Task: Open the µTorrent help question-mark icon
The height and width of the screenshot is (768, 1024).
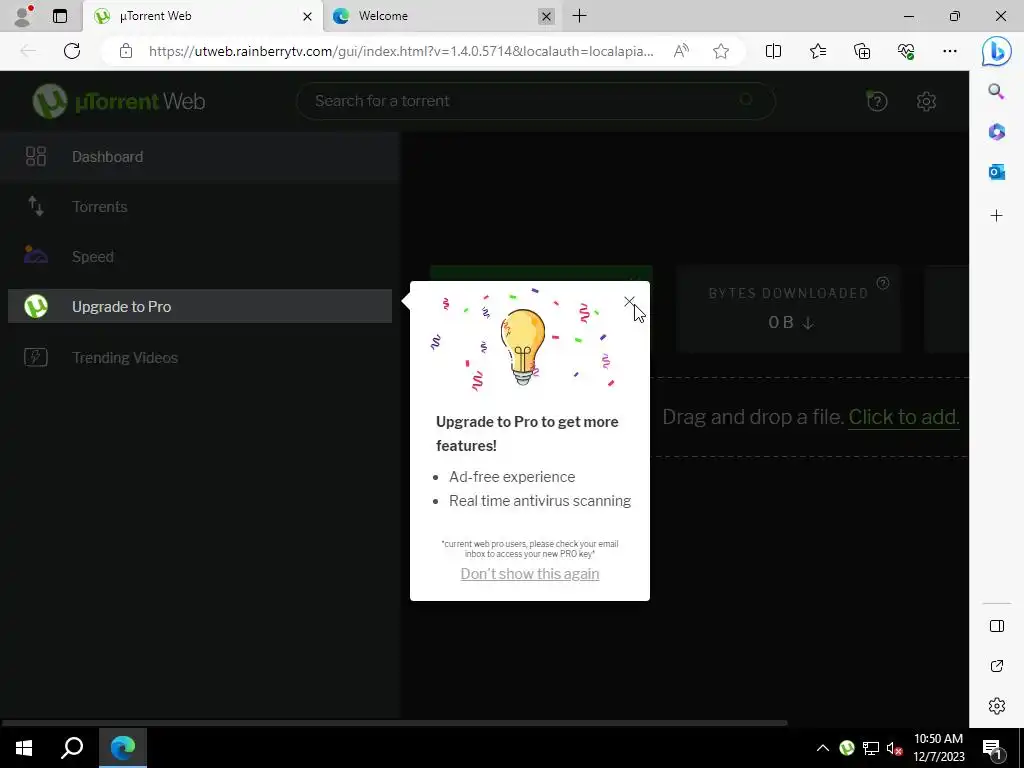Action: [876, 101]
